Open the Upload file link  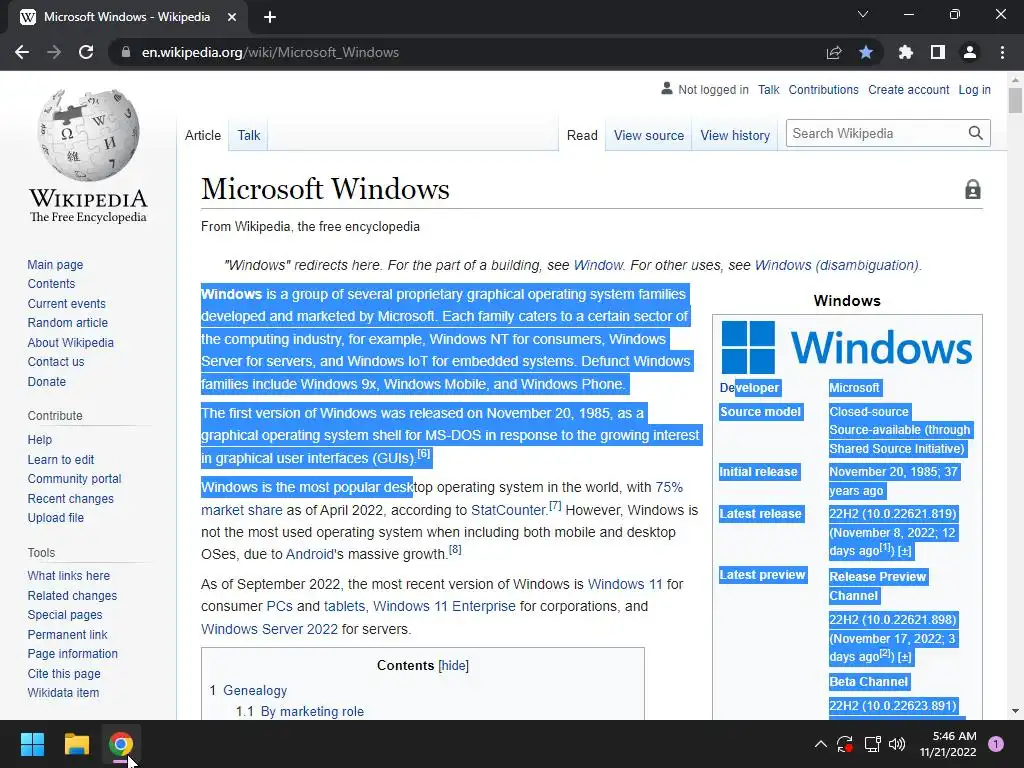(x=56, y=518)
